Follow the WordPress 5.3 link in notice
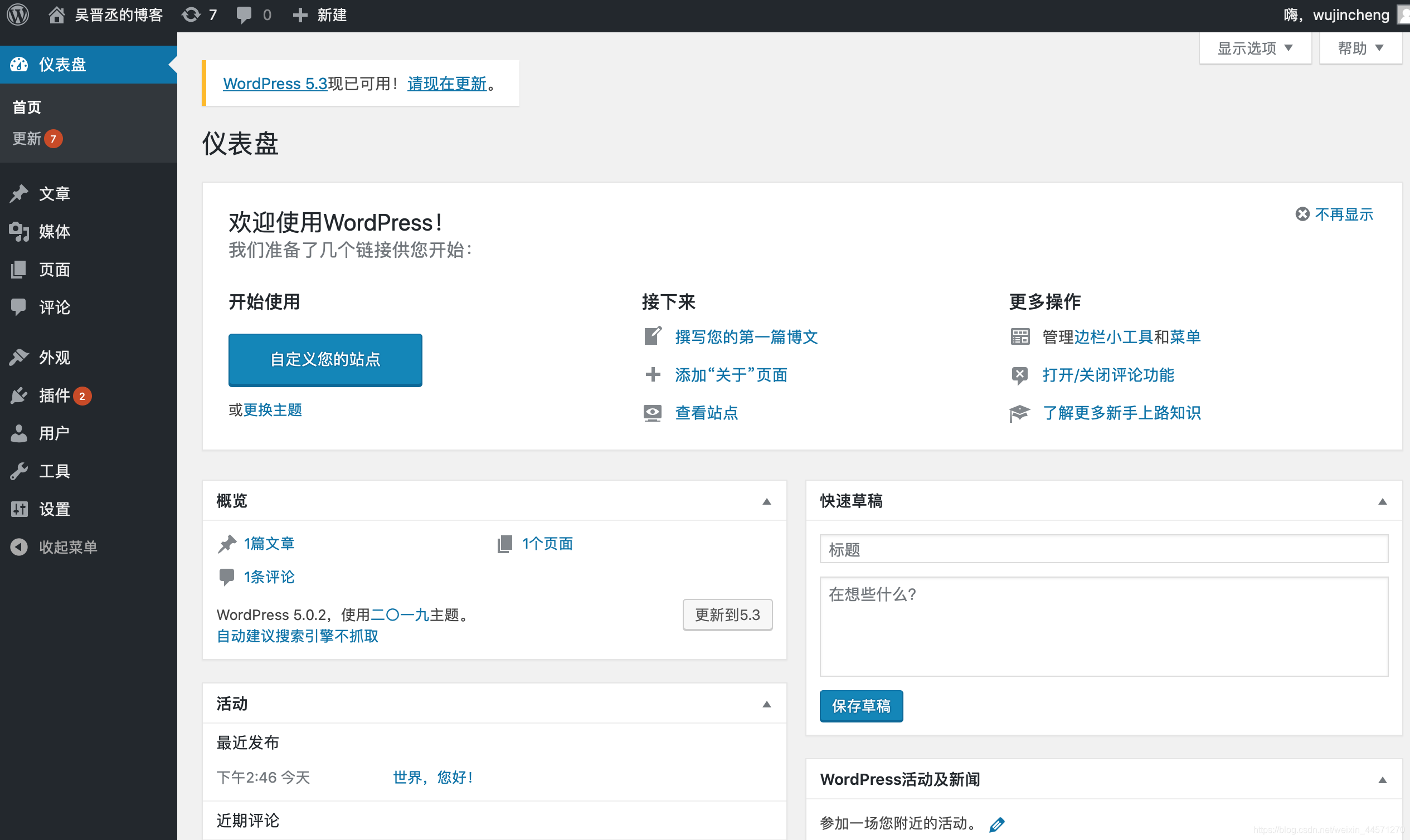This screenshot has width=1410, height=840. (275, 83)
